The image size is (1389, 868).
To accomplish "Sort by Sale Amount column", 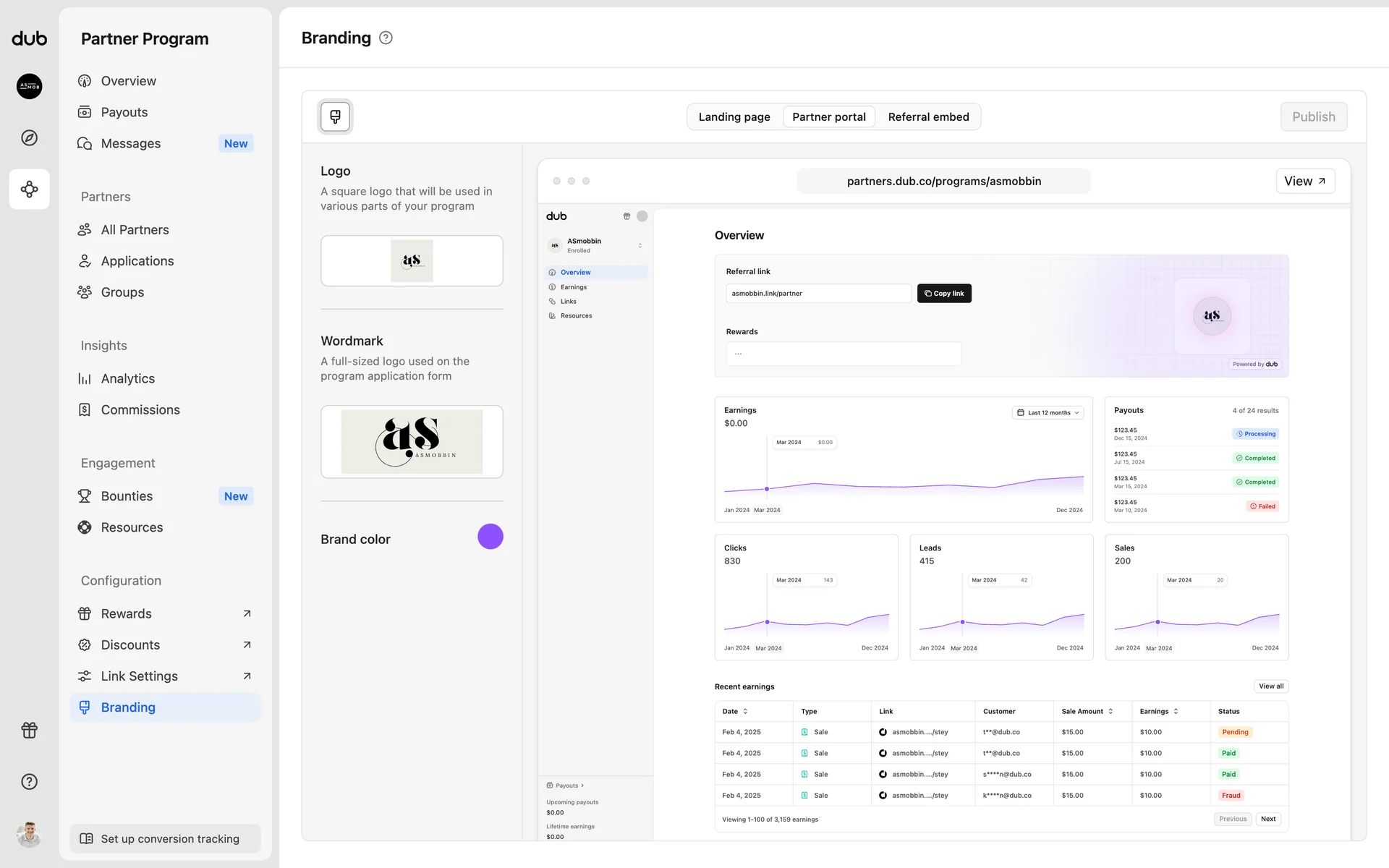I will tap(1087, 711).
